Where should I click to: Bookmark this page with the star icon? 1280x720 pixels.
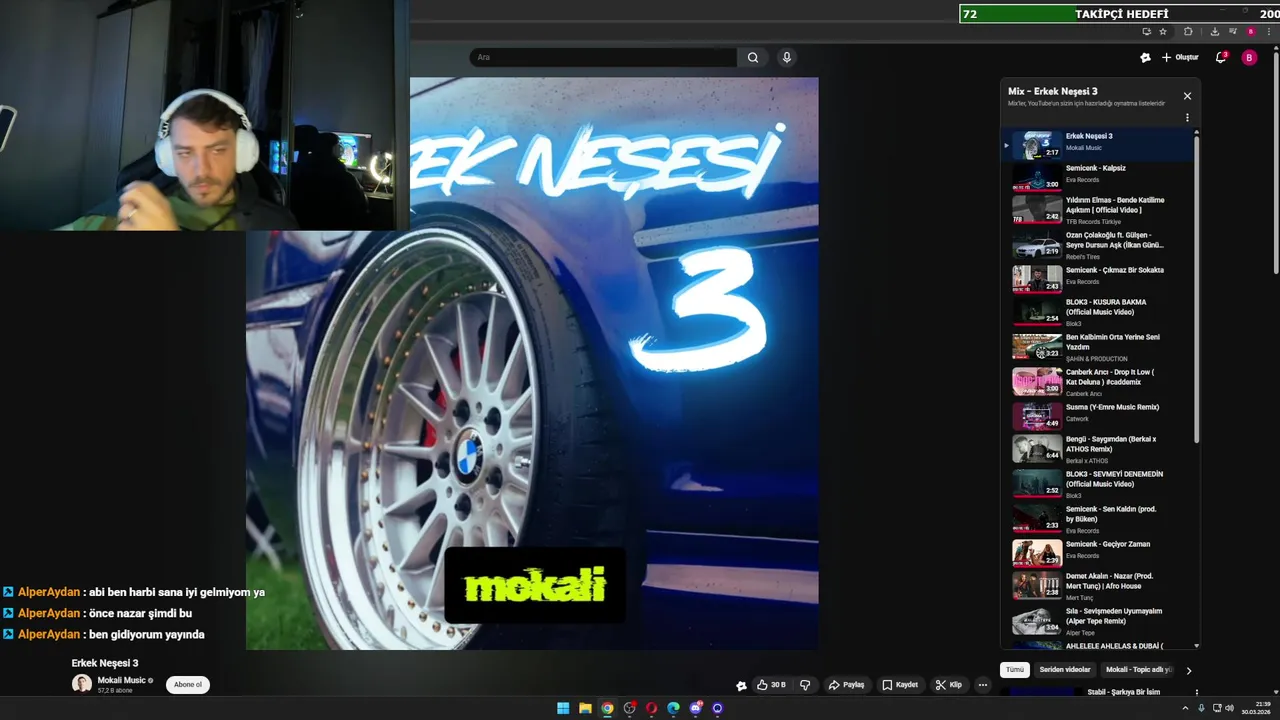pos(1163,31)
